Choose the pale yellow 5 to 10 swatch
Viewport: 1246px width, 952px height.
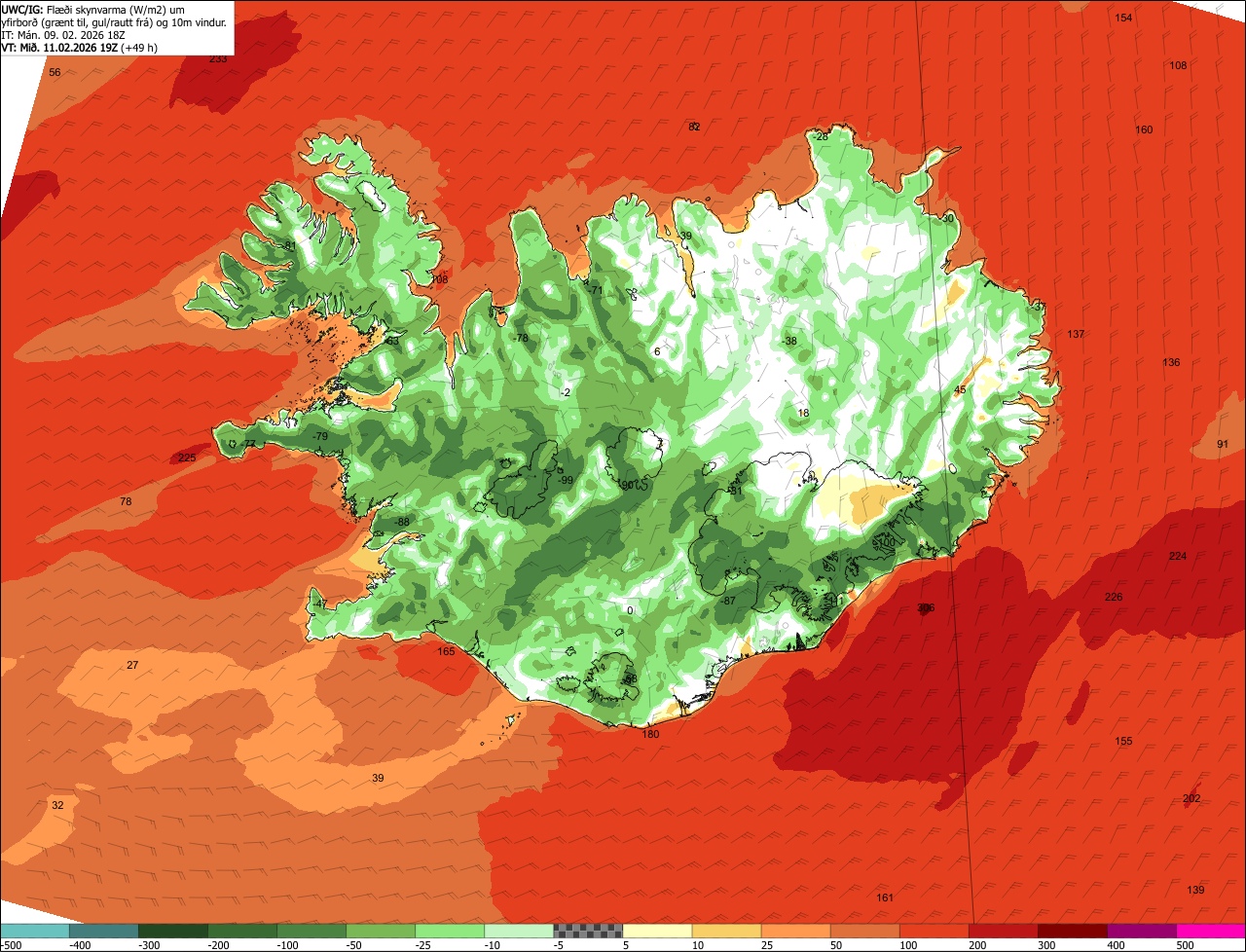click(657, 931)
